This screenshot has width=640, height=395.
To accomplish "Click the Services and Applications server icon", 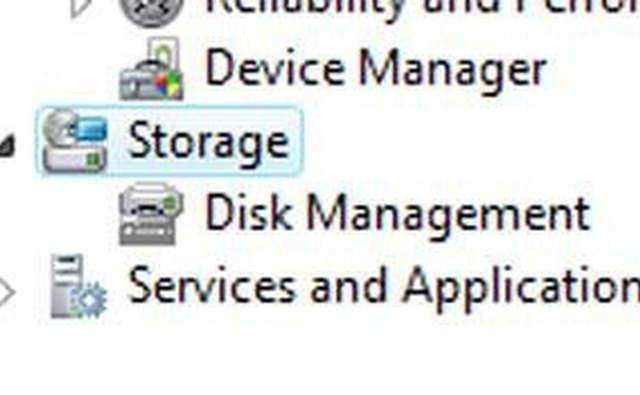I will (78, 286).
